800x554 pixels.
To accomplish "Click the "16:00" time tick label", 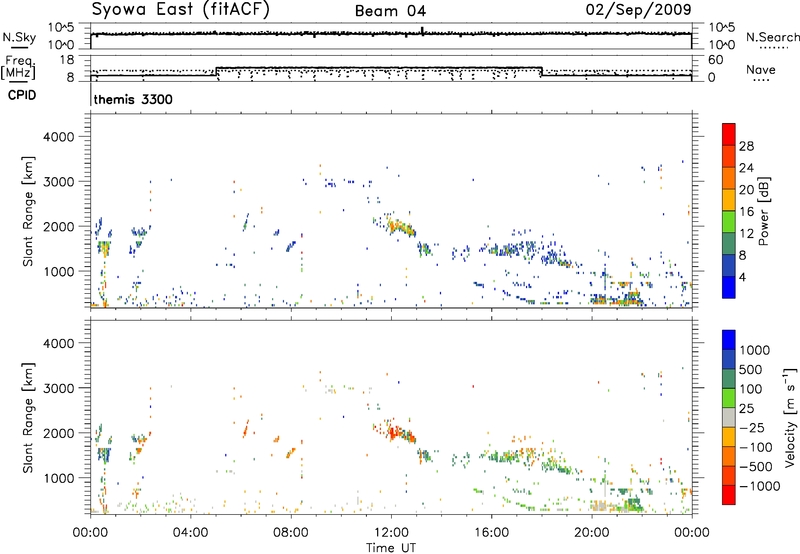I will pyautogui.click(x=491, y=533).
